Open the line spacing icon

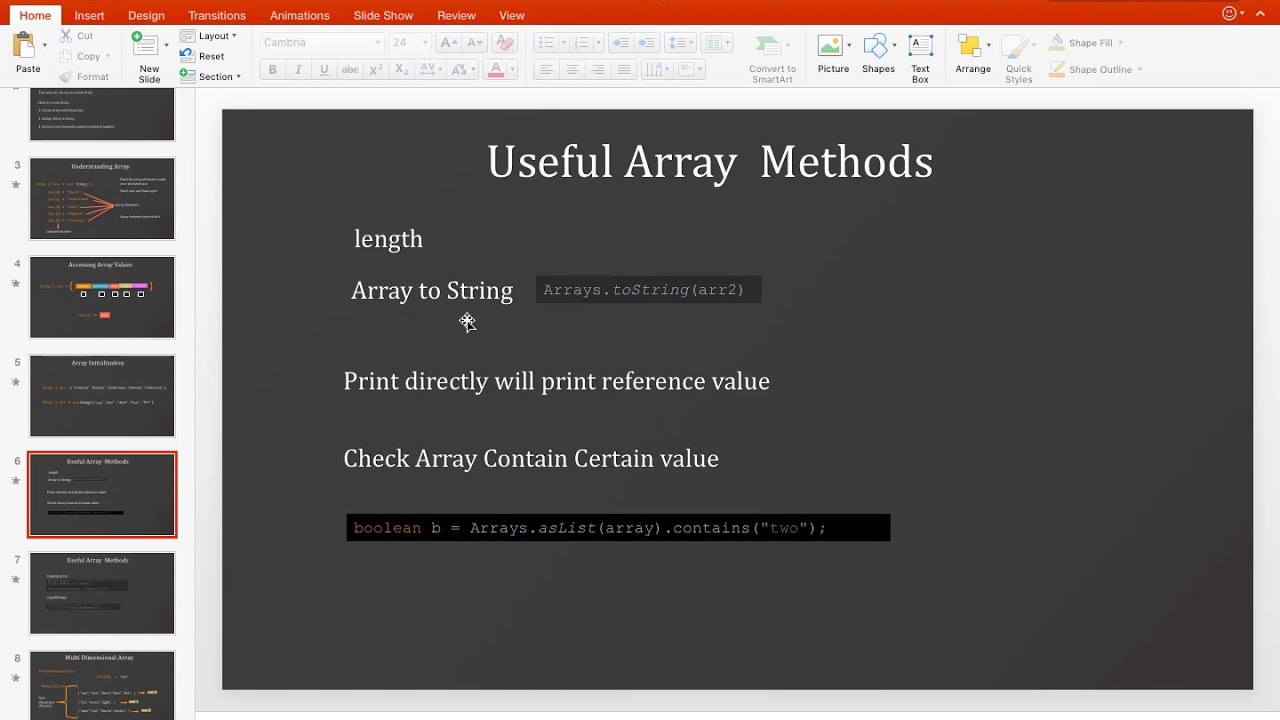[x=680, y=42]
